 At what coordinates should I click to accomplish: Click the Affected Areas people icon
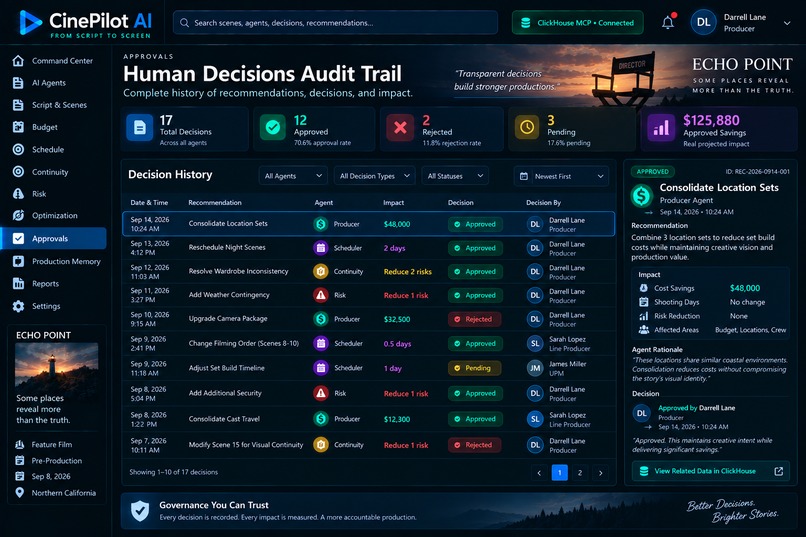coord(644,330)
